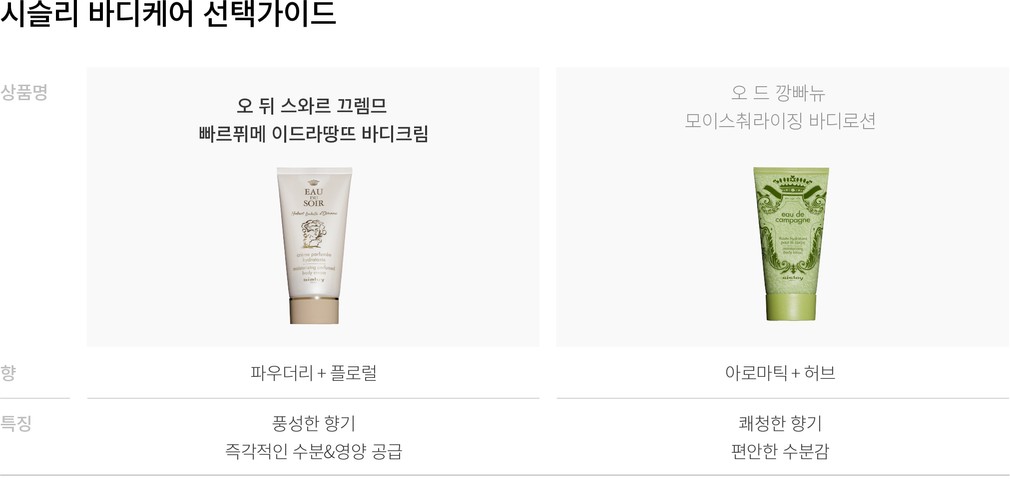
Task: Click the 파우더리 + 플로럴 scent cell
Action: (314, 373)
